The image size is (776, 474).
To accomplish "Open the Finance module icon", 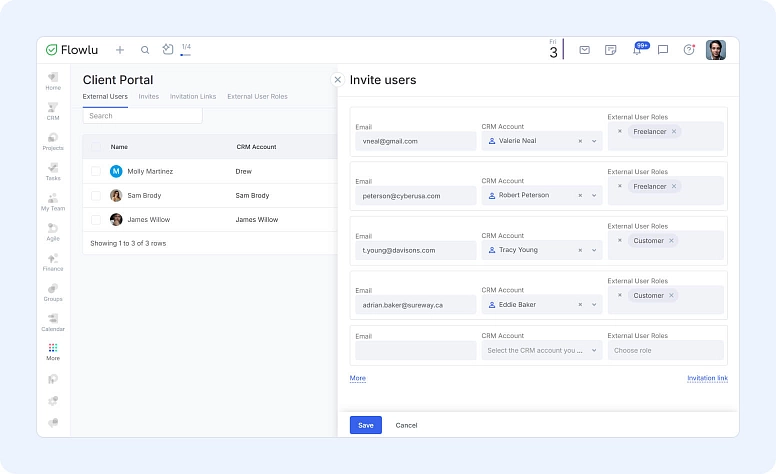I will [52, 261].
